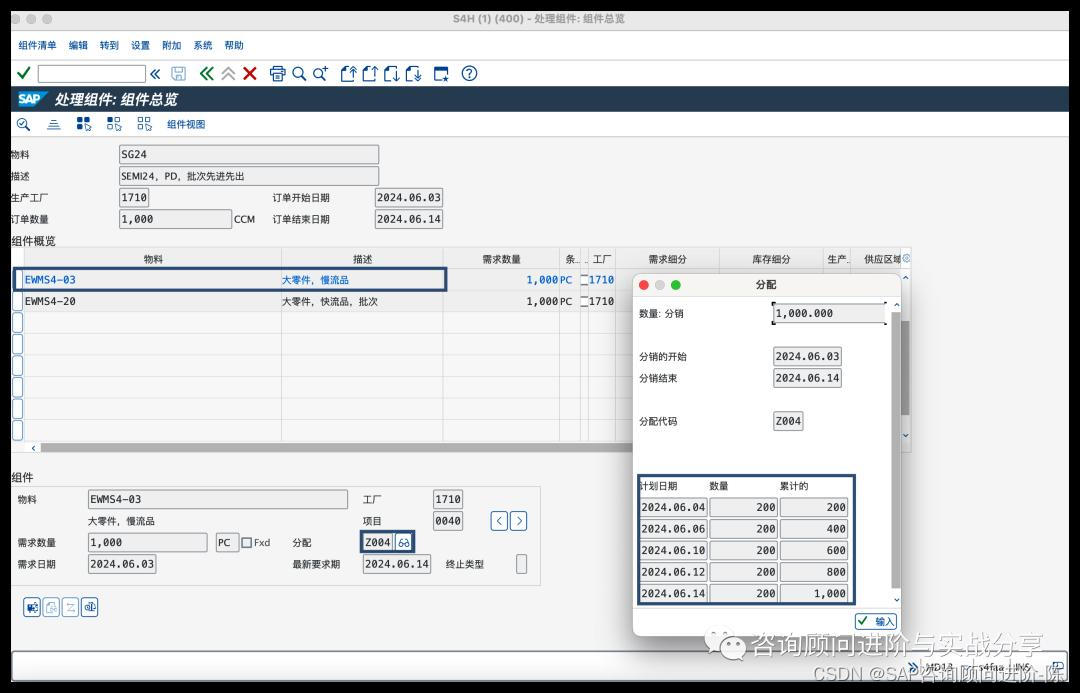Viewport: 1080px width, 693px height.
Task: Click the cumulative 800 cell in the dialog
Action: (x=813, y=572)
